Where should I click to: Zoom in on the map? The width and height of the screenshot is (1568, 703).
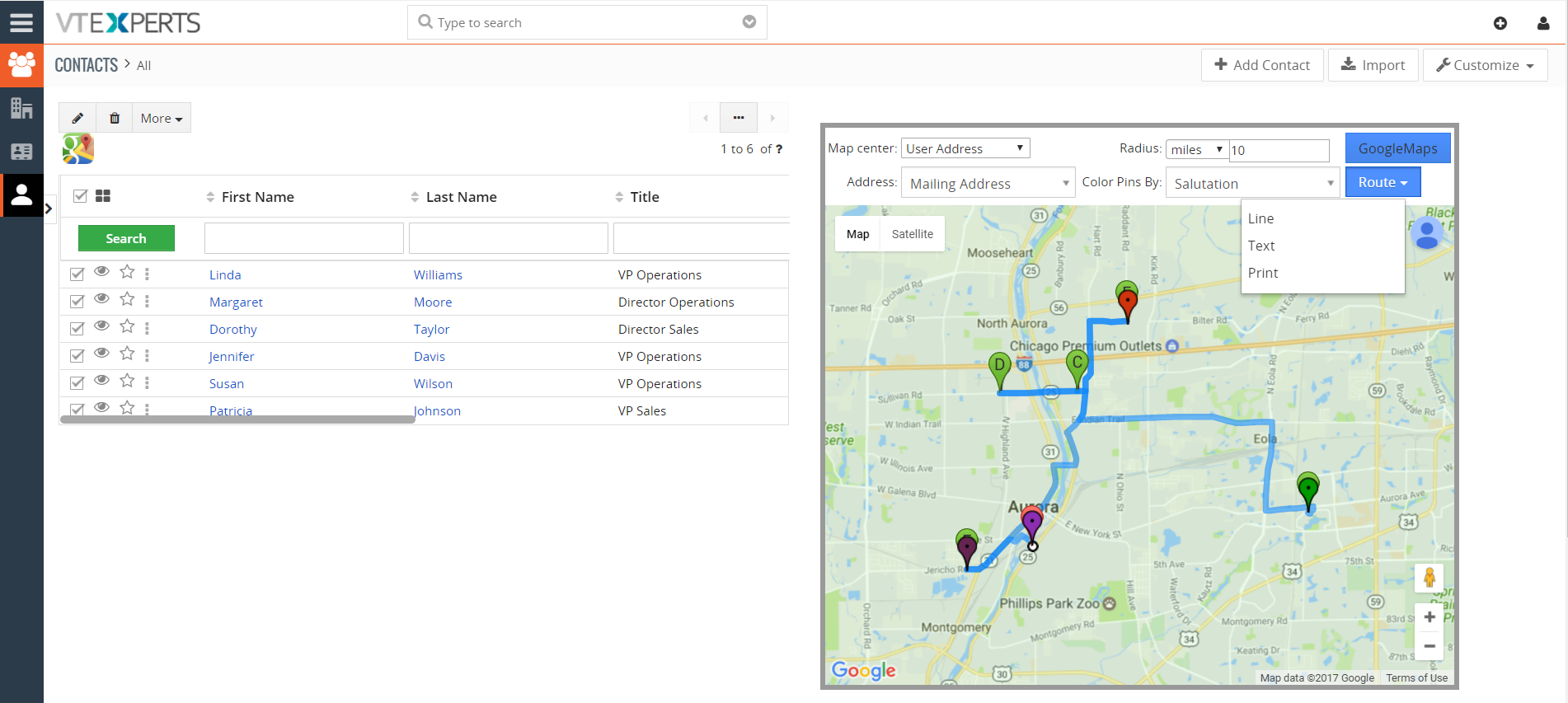point(1430,616)
